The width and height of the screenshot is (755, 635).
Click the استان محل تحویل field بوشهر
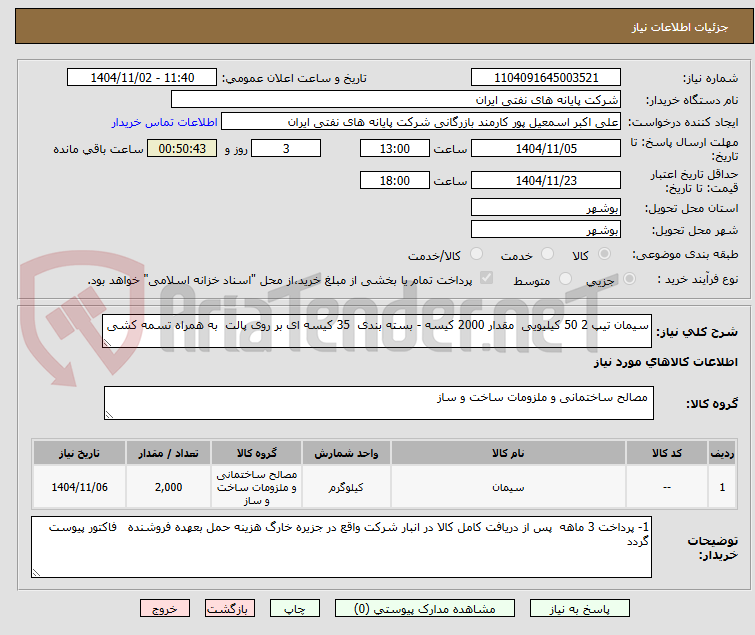coord(546,207)
